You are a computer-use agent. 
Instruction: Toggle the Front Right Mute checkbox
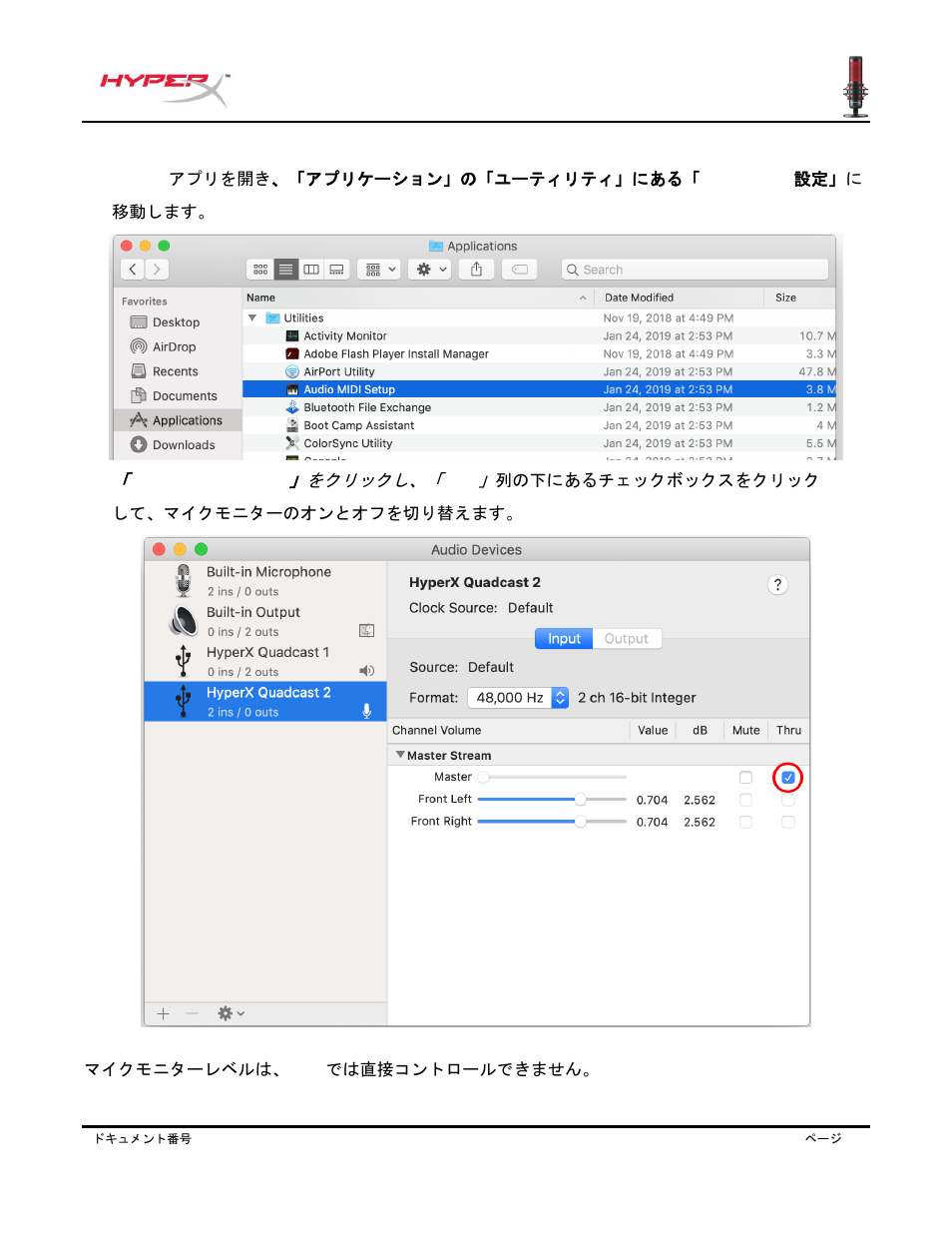745,822
